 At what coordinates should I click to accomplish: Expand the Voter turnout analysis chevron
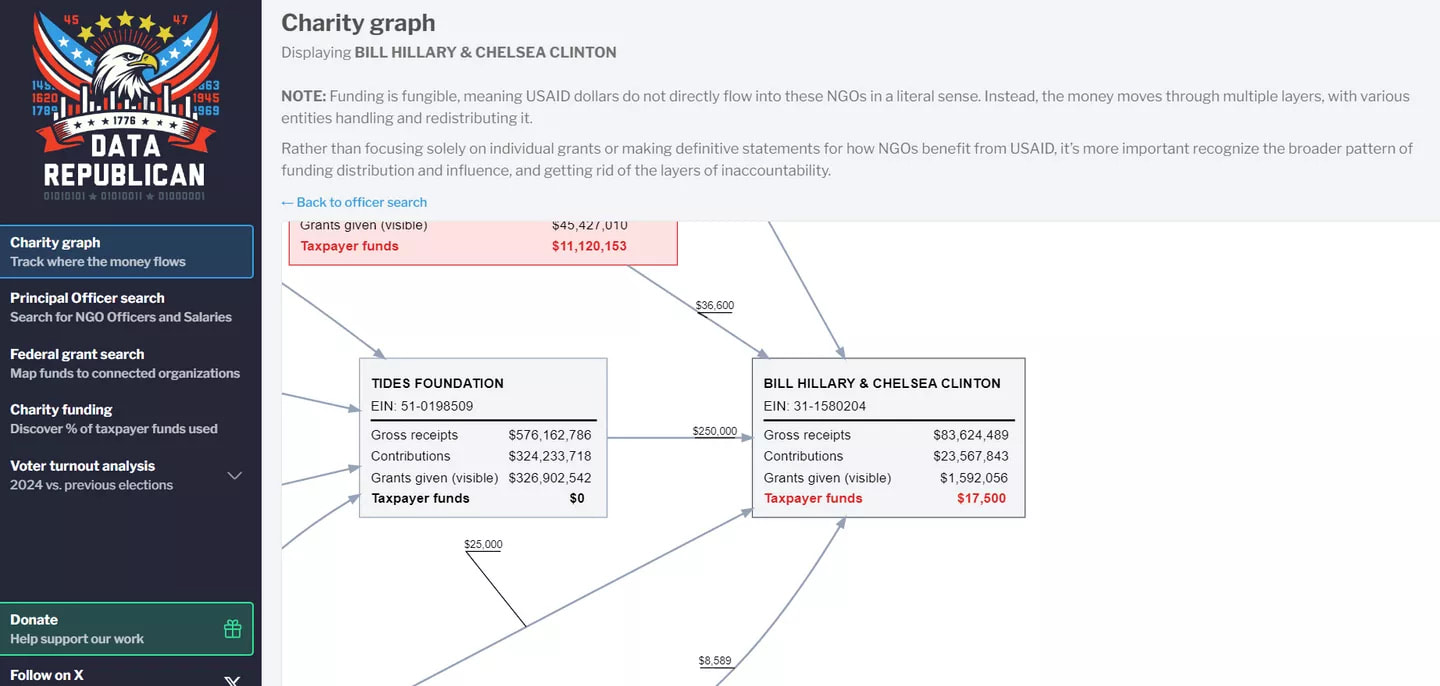235,475
